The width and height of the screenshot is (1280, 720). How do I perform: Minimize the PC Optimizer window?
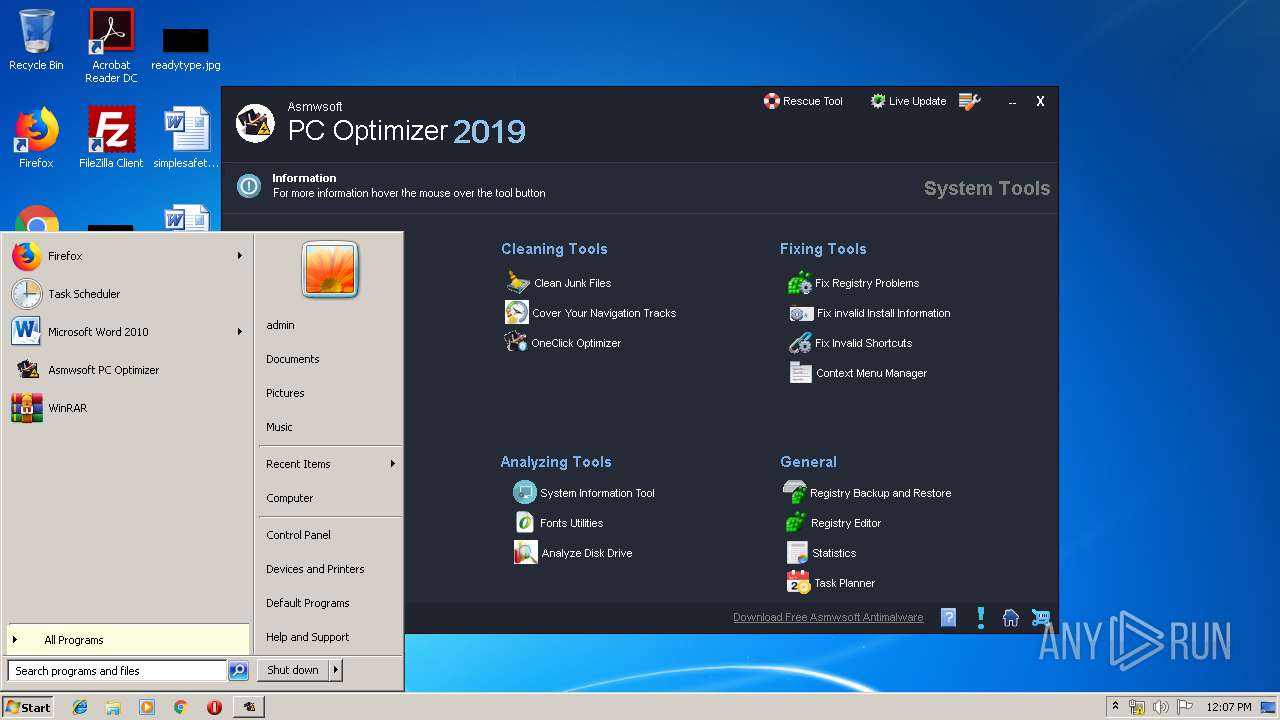[x=1013, y=102]
